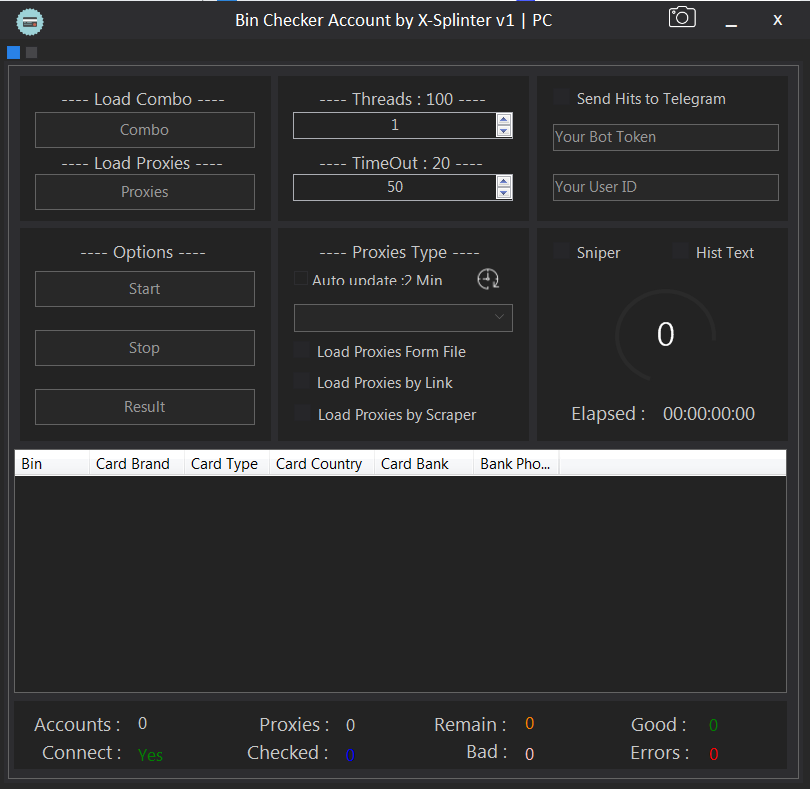Click the Result button
Viewport: 810px width, 789px height.
(145, 407)
